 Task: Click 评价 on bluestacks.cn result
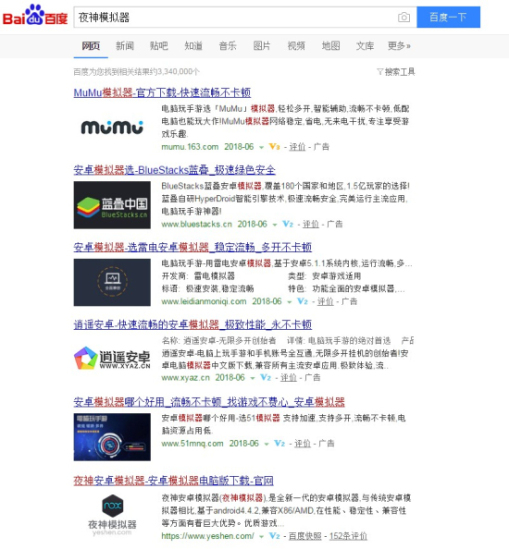pos(311,224)
